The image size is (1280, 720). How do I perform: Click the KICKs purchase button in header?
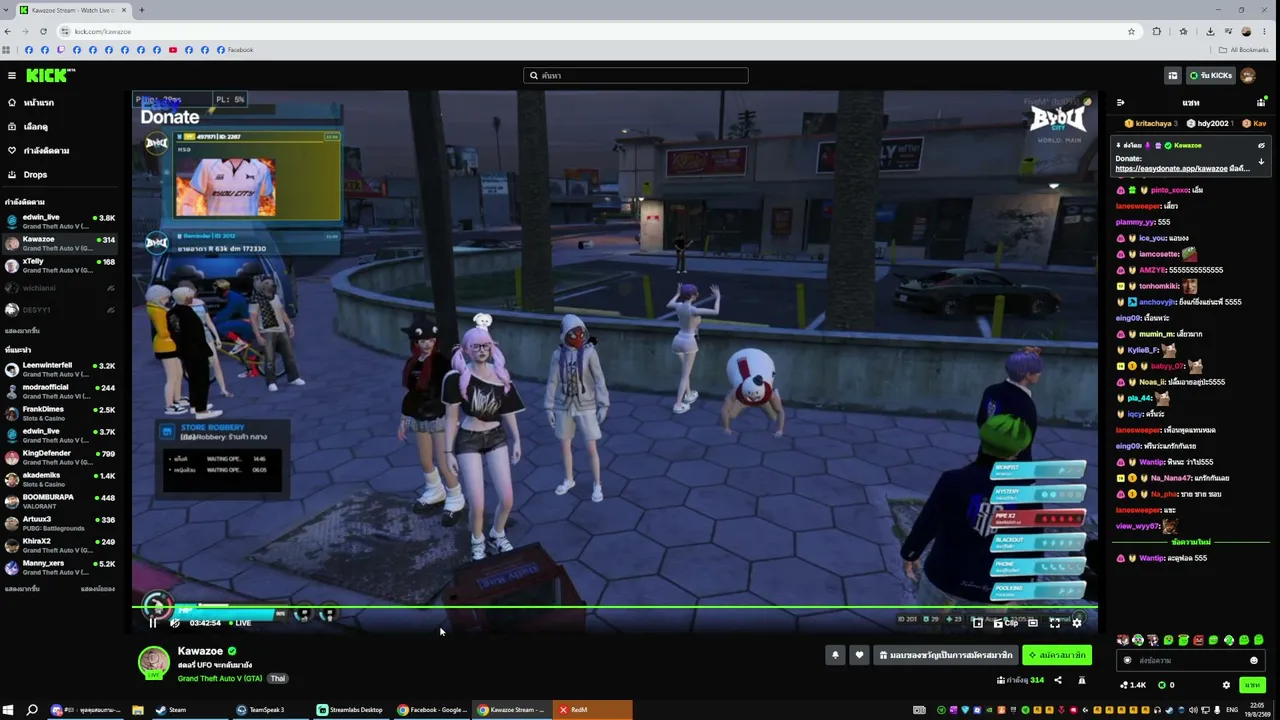click(1210, 75)
